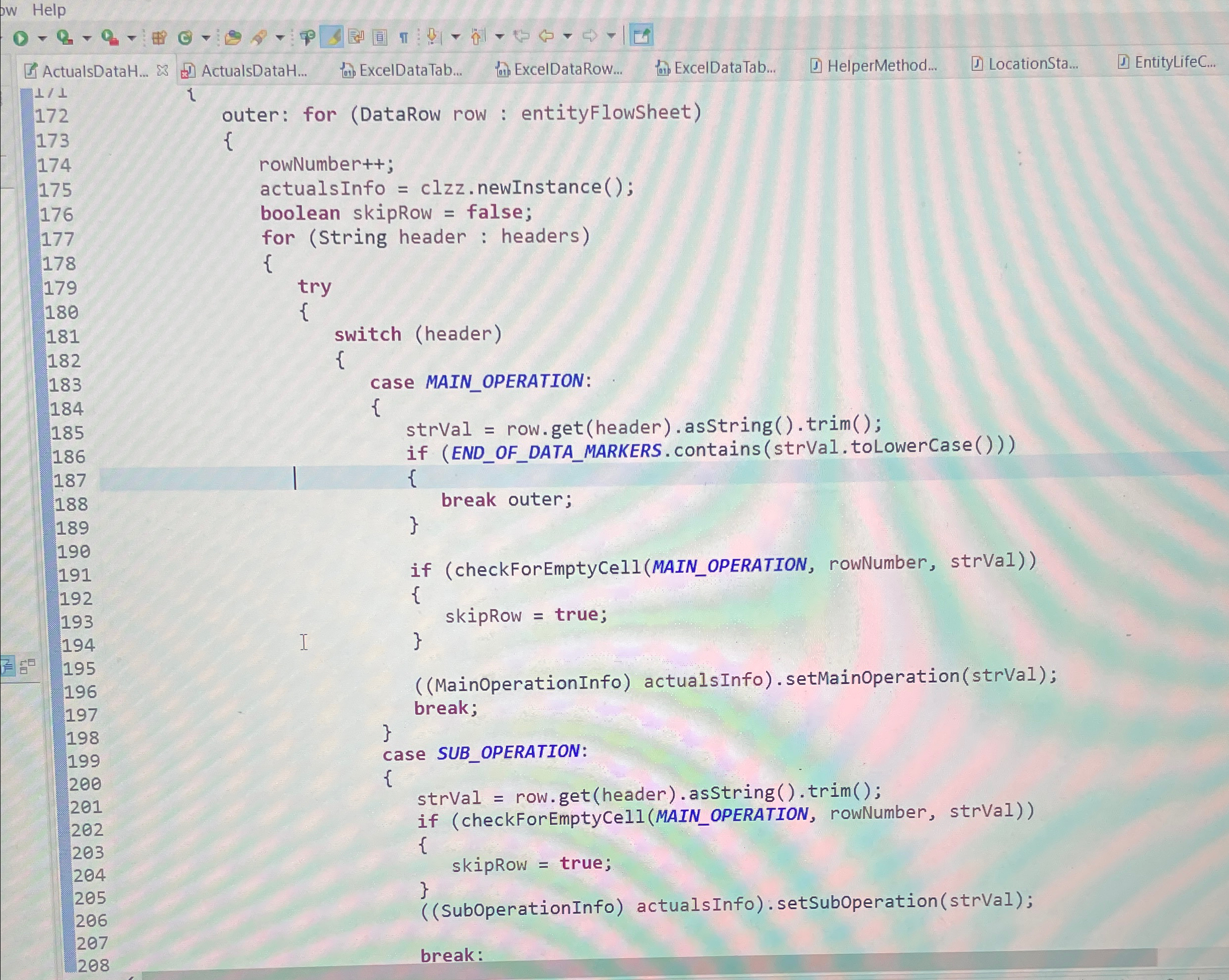Click line number 187 in gutter
The width and height of the screenshot is (1229, 980).
70,481
